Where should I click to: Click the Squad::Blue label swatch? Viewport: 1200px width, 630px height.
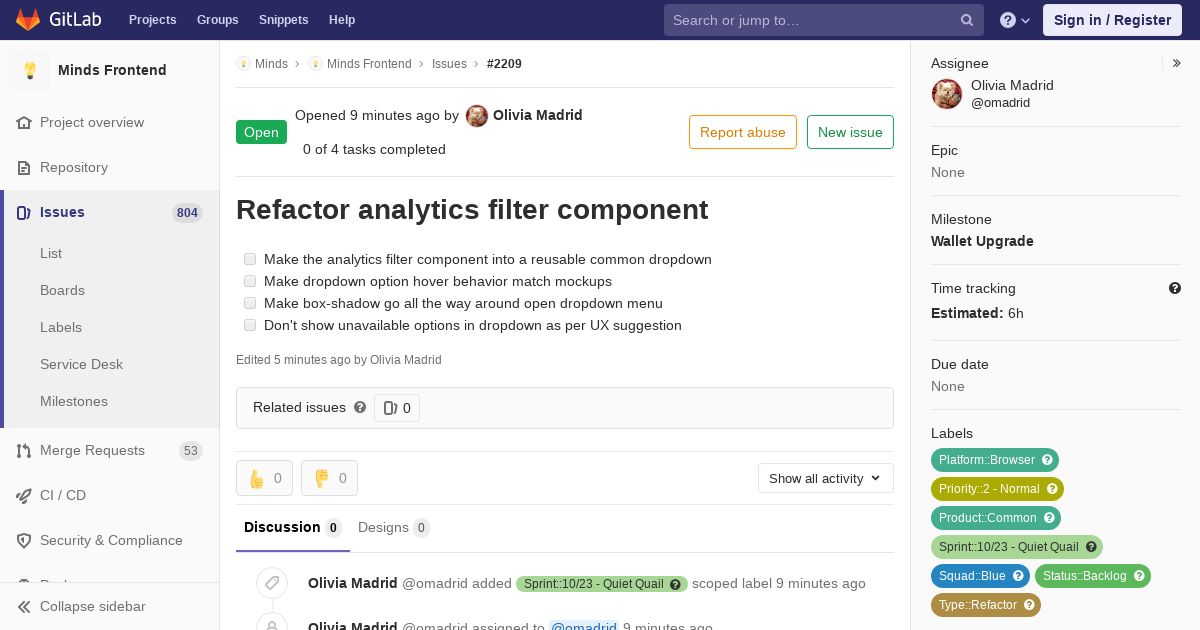pyautogui.click(x=980, y=576)
